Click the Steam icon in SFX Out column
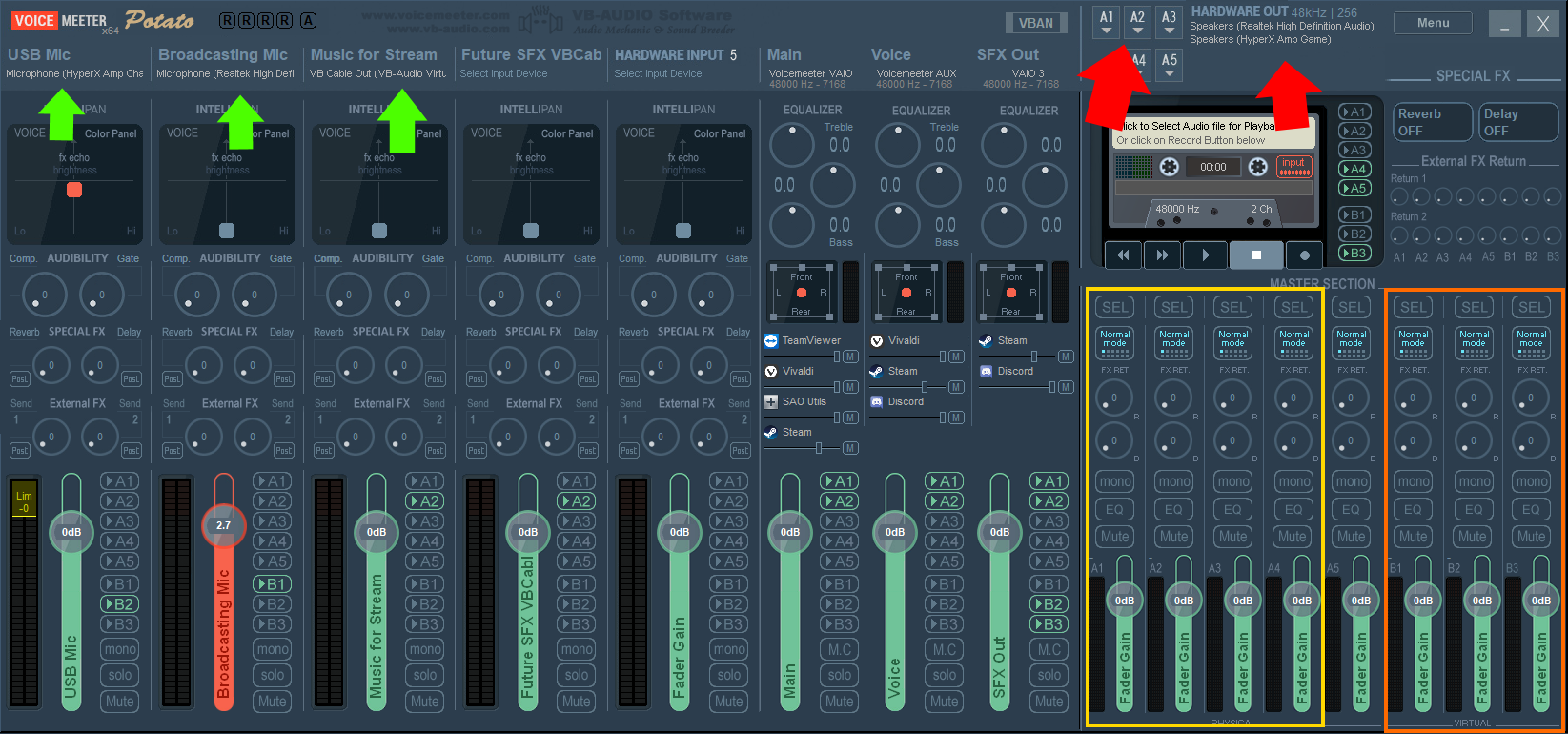1568x734 pixels. [986, 340]
